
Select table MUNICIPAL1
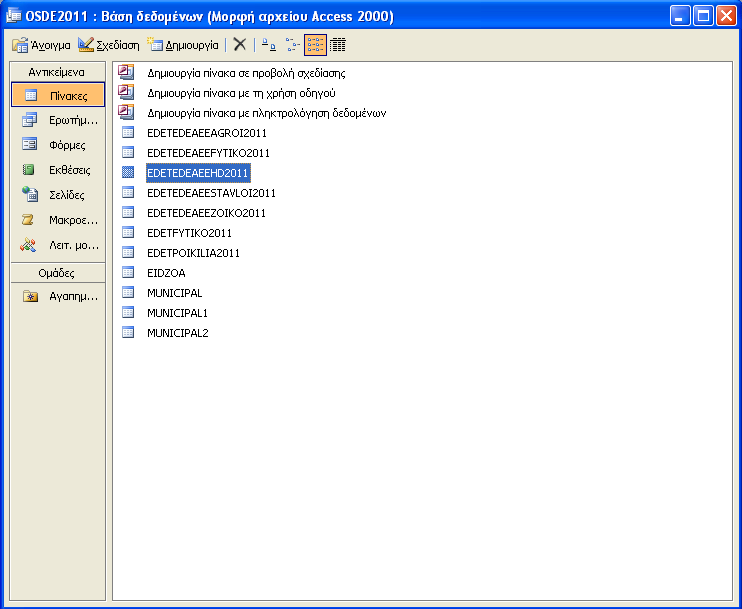click(177, 313)
